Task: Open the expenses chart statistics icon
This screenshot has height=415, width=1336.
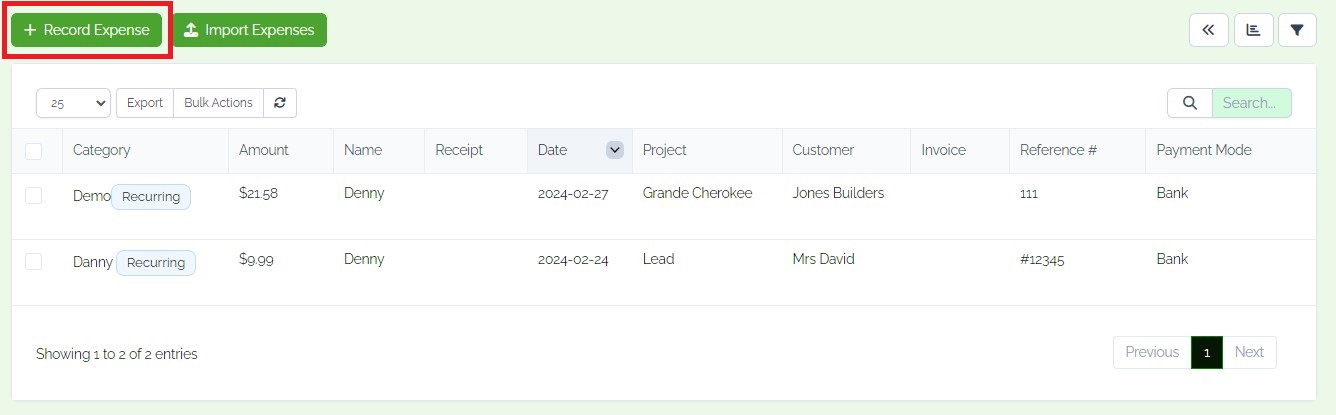Action: pyautogui.click(x=1253, y=30)
